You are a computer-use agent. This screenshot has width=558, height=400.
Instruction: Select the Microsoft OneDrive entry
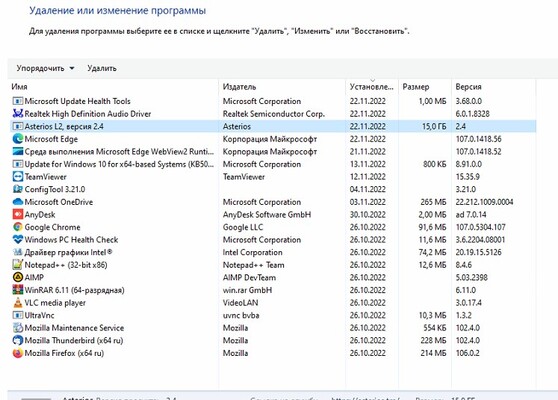pyautogui.click(x=59, y=202)
